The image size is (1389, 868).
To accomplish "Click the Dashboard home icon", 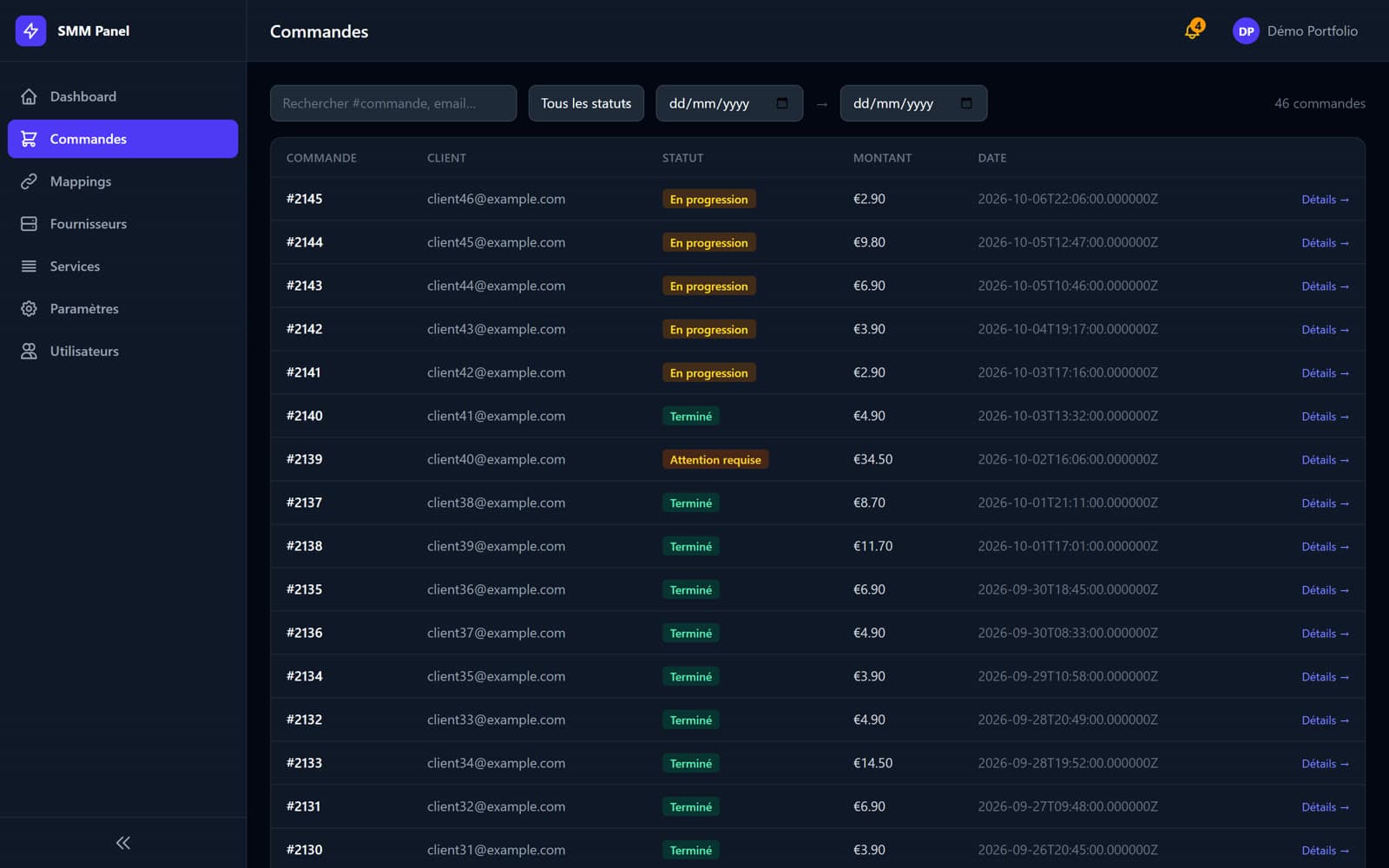I will [29, 96].
